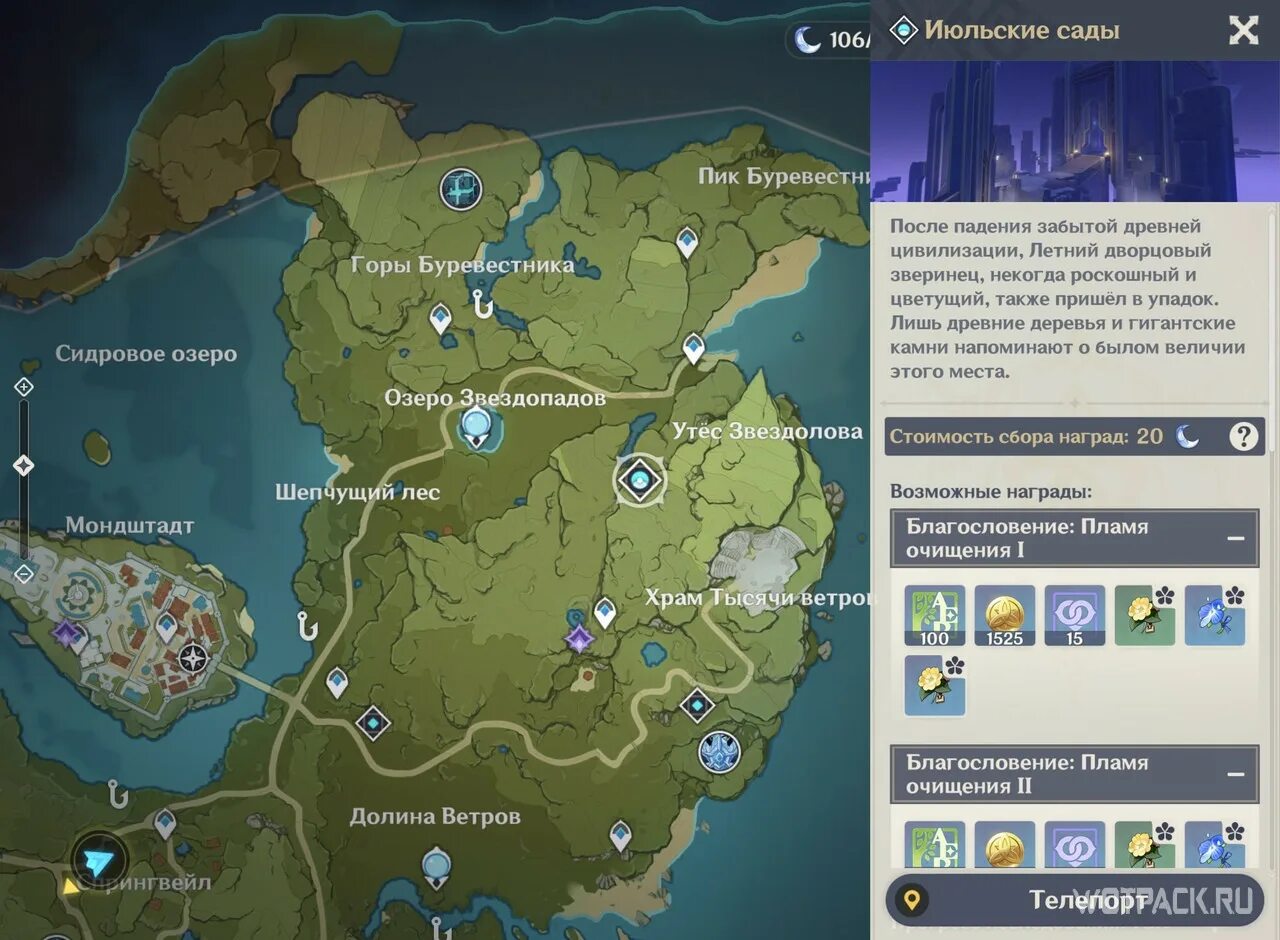Viewport: 1280px width, 940px height.
Task: Select the teleport waypoint in Долина Ветров
Action: (621, 835)
